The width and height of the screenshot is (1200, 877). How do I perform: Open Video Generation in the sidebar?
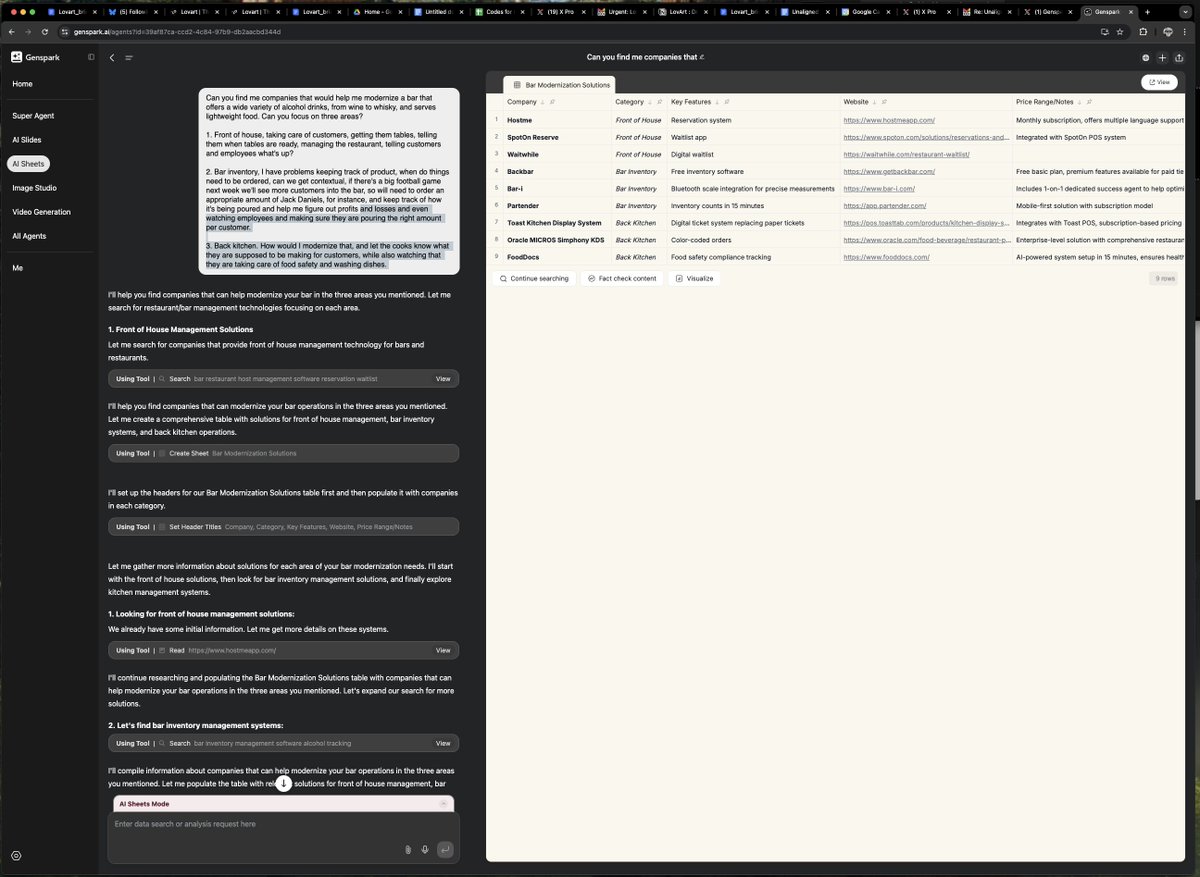[x=41, y=212]
